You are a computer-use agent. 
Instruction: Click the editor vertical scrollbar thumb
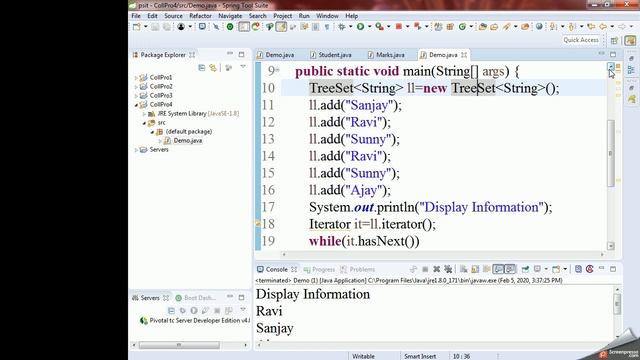tap(611, 153)
